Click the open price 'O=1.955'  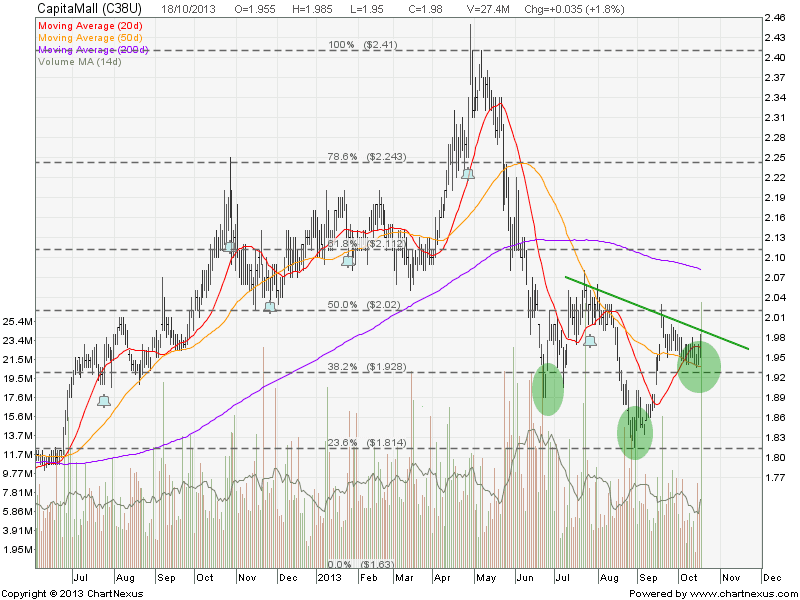255,9
